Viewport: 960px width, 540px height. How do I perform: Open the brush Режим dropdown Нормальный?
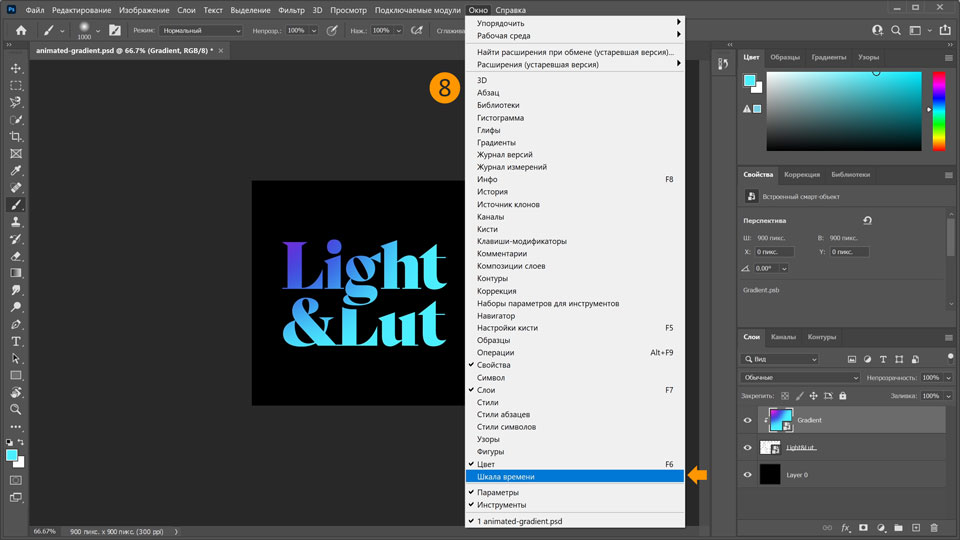click(x=201, y=31)
